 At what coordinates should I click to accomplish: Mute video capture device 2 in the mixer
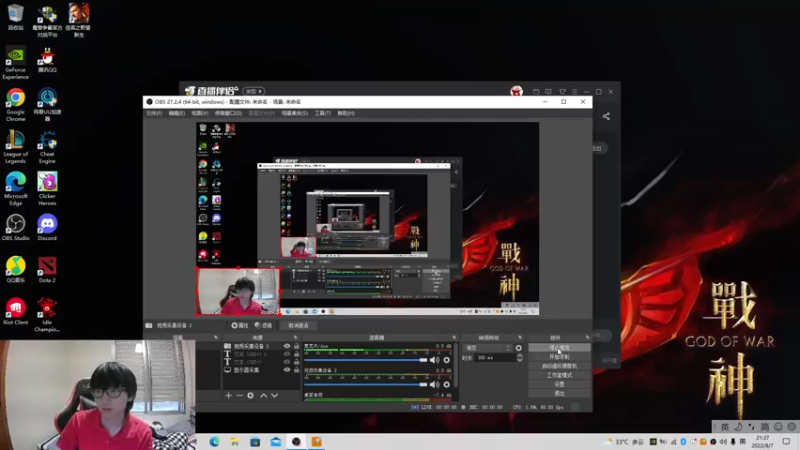[434, 384]
